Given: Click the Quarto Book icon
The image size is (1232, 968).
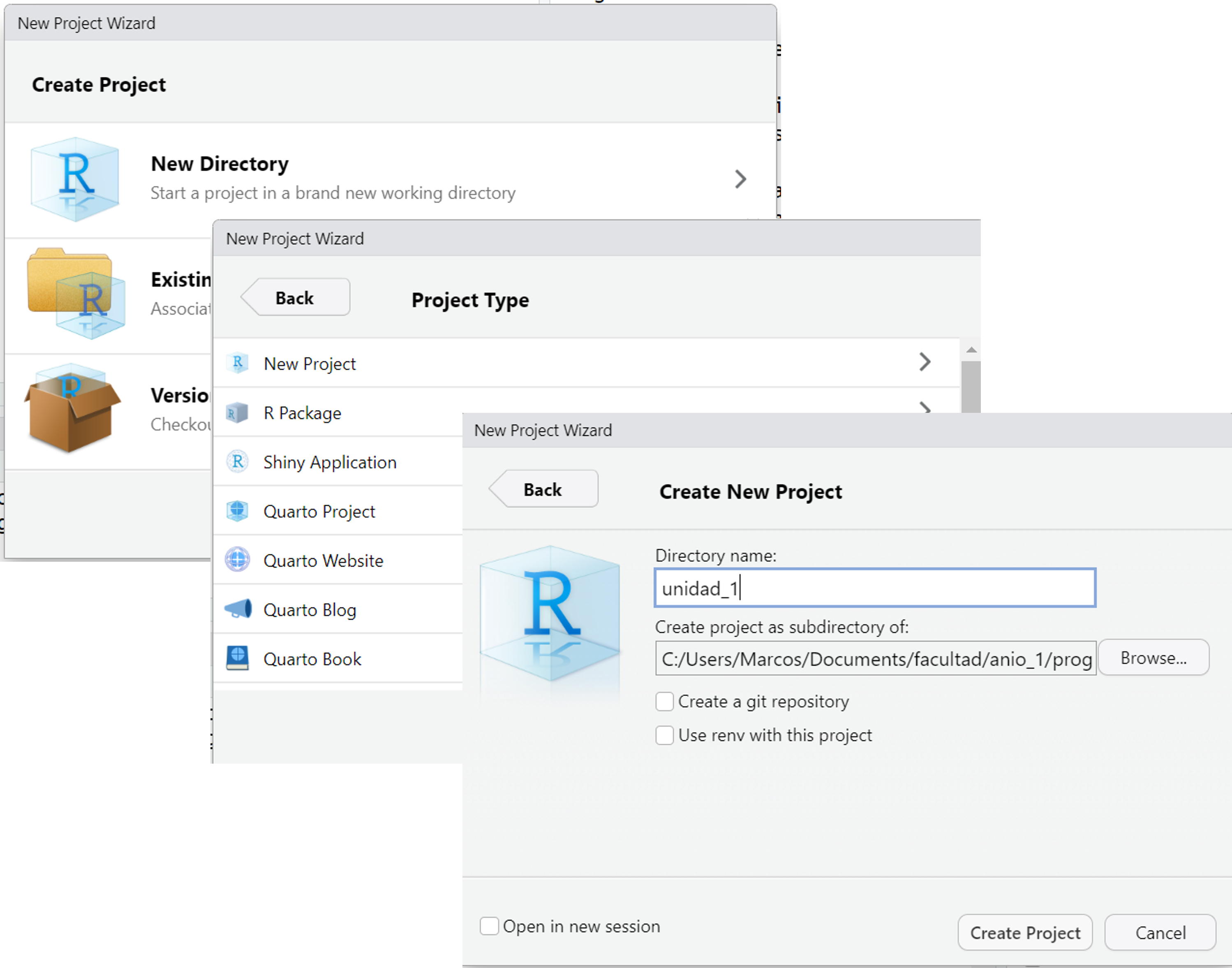Looking at the screenshot, I should click(x=237, y=658).
